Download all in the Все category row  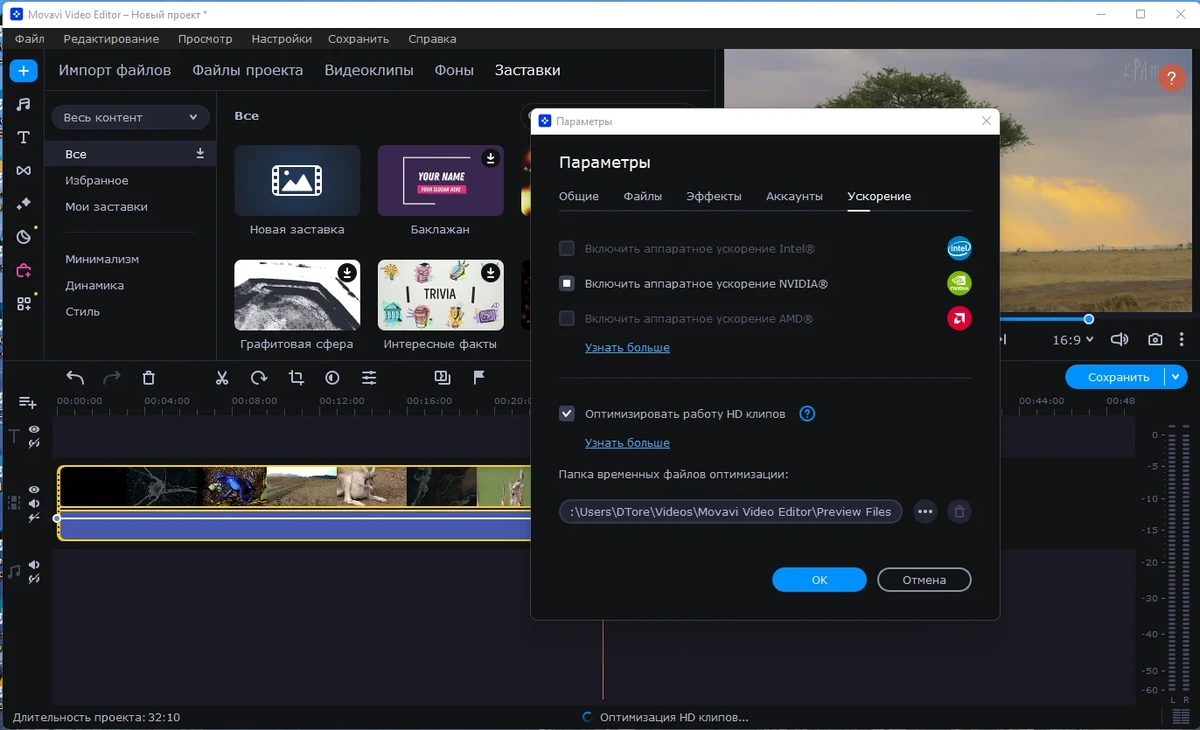(200, 153)
